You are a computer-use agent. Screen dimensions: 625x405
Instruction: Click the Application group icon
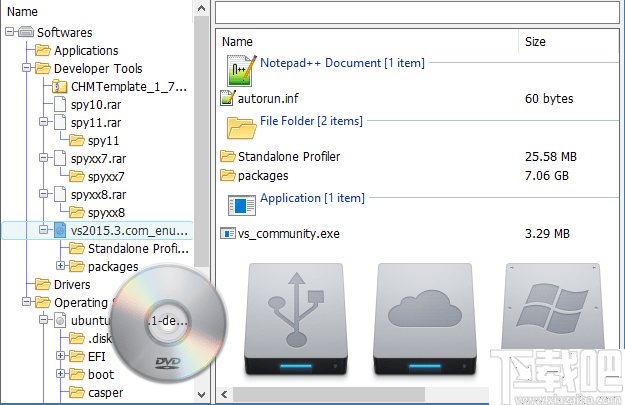click(x=242, y=205)
